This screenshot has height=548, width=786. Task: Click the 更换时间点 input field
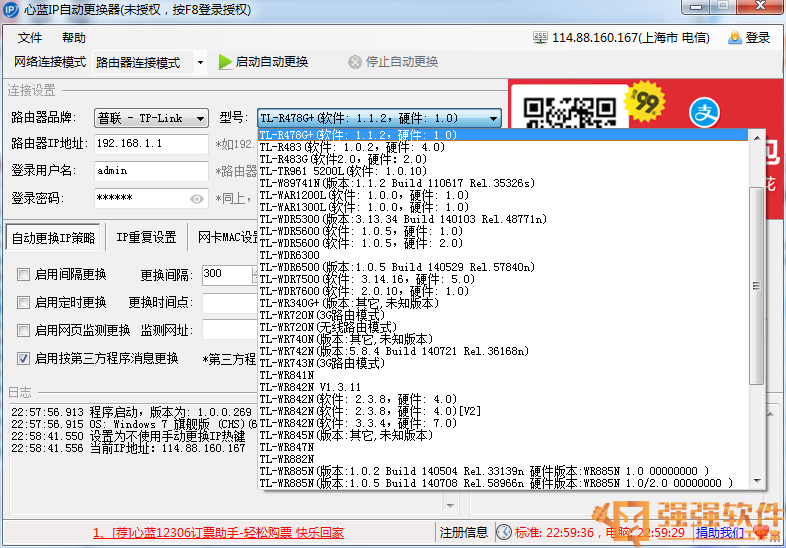coord(229,303)
